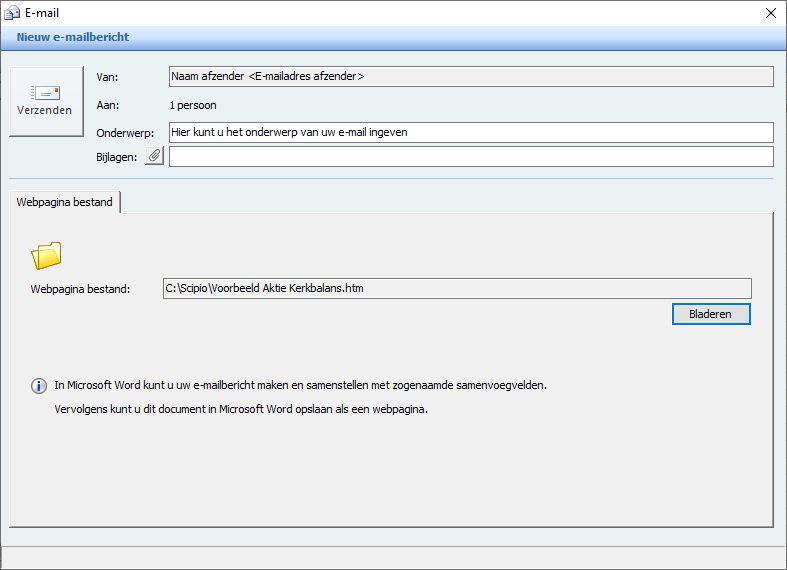Screen dimensions: 787x570
Task: Click the Webpagina bestand path field
Action: (457, 289)
